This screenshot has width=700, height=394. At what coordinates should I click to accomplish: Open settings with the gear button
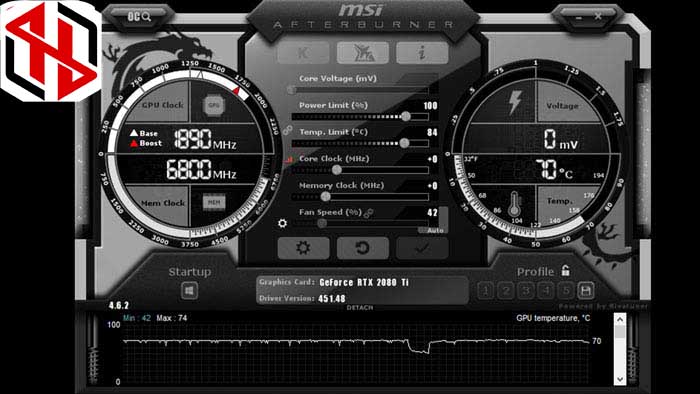tap(304, 248)
